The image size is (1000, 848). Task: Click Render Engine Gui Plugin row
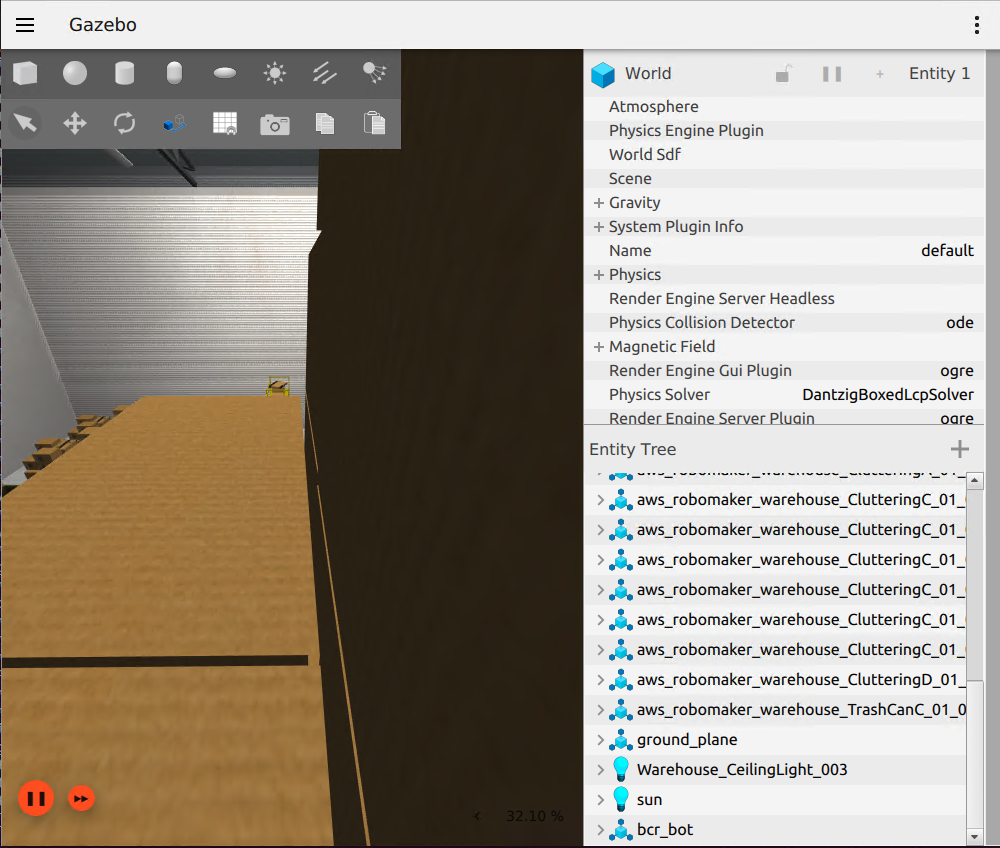point(784,371)
